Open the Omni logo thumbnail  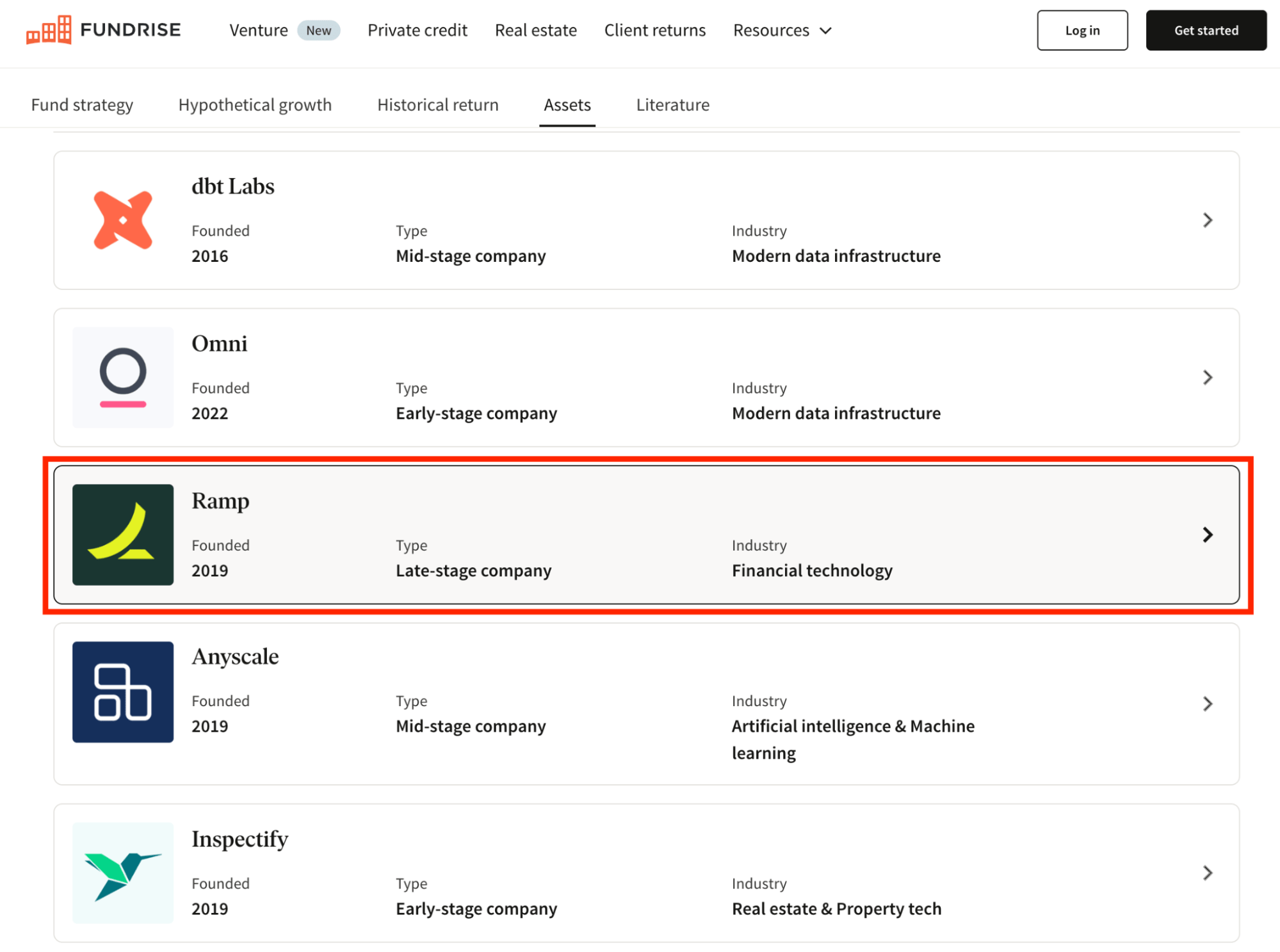(123, 377)
